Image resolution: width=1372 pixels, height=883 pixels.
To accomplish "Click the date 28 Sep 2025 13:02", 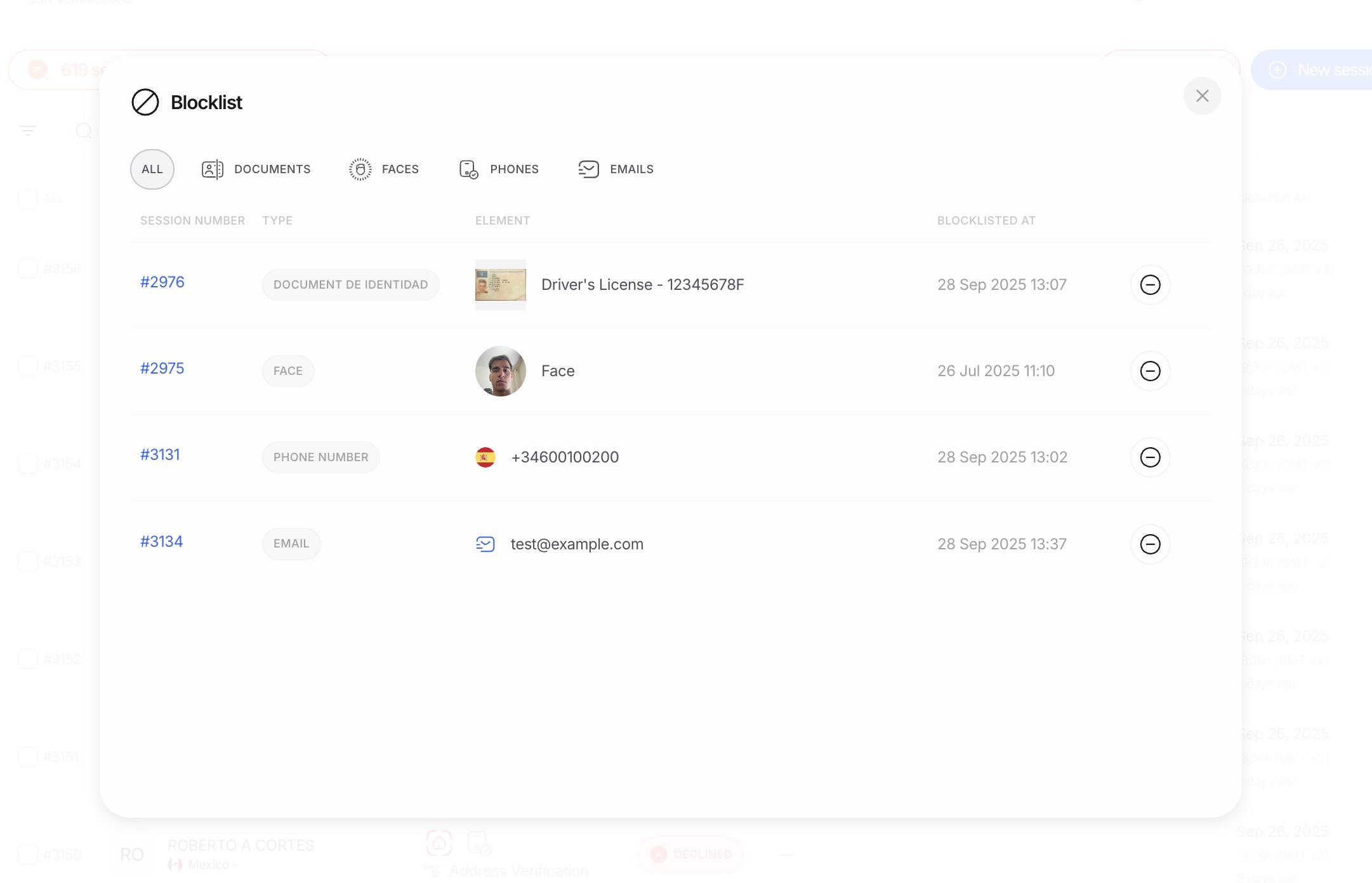I will (1003, 457).
